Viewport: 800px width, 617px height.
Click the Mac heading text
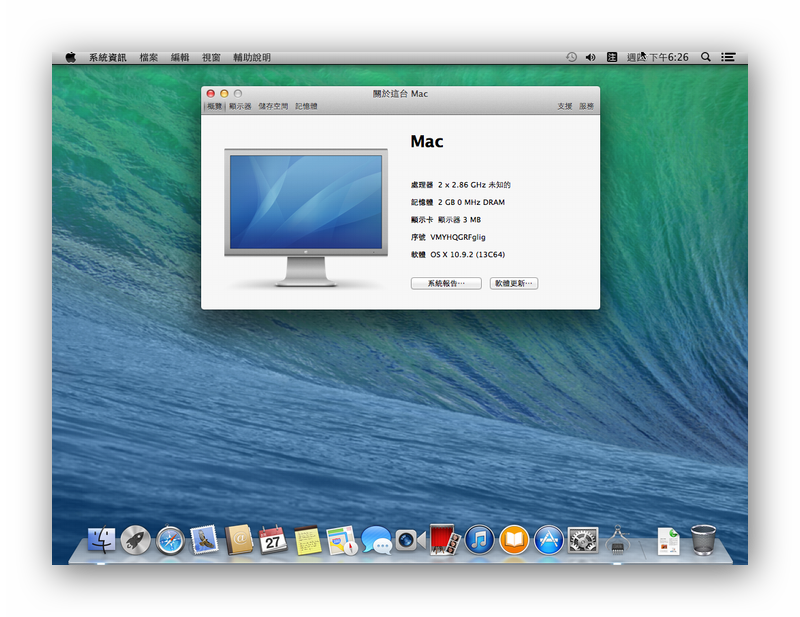tap(427, 141)
